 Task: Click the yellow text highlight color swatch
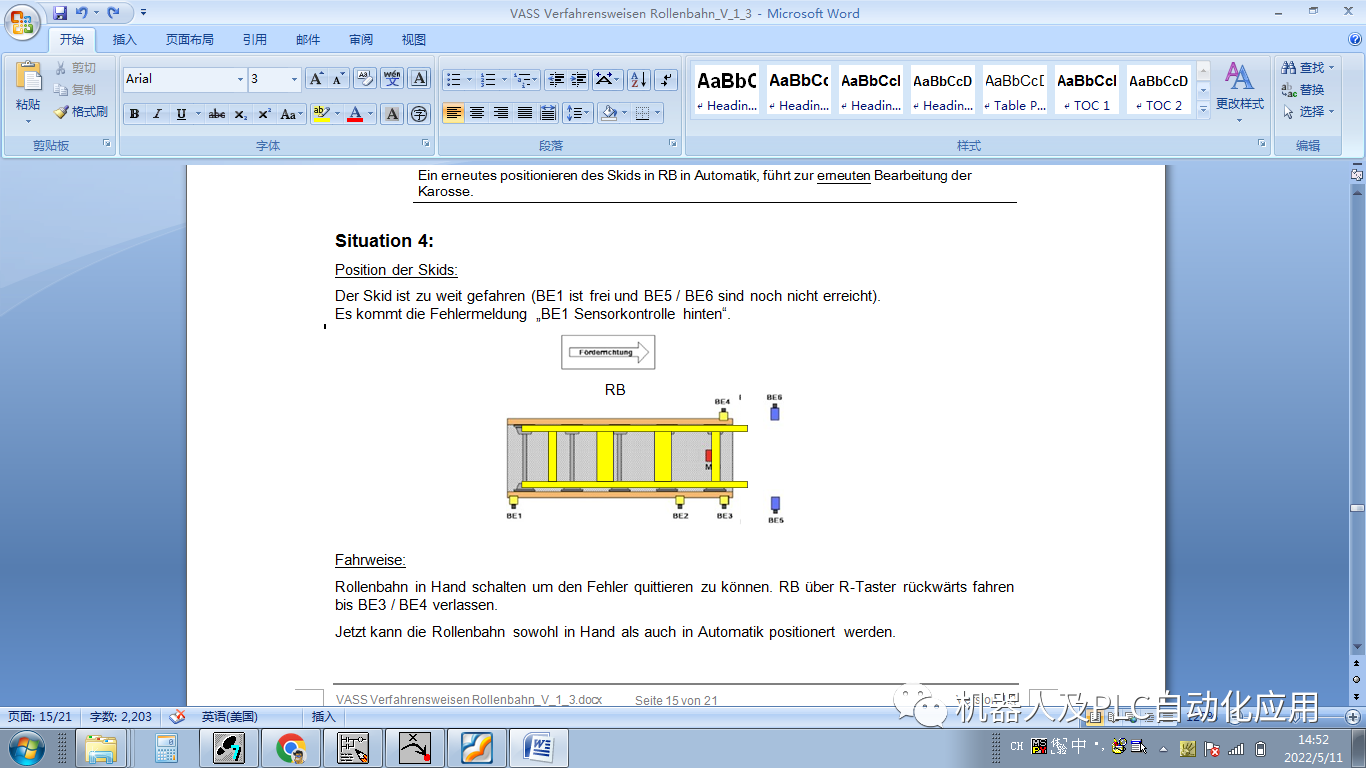click(320, 118)
